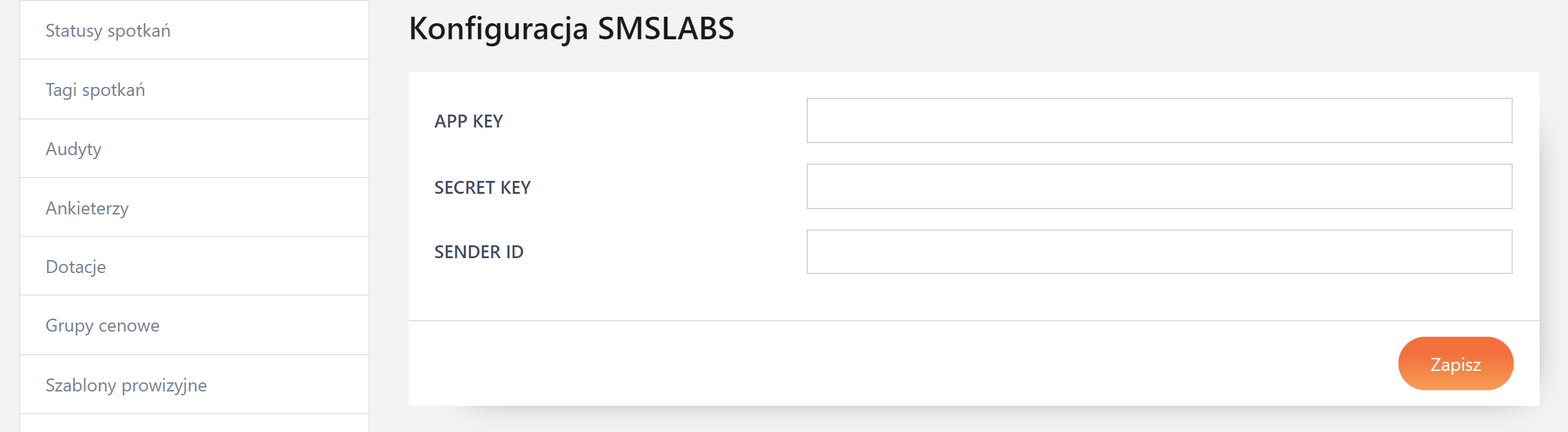
Task: Click the SENDER ID label
Action: [479, 252]
